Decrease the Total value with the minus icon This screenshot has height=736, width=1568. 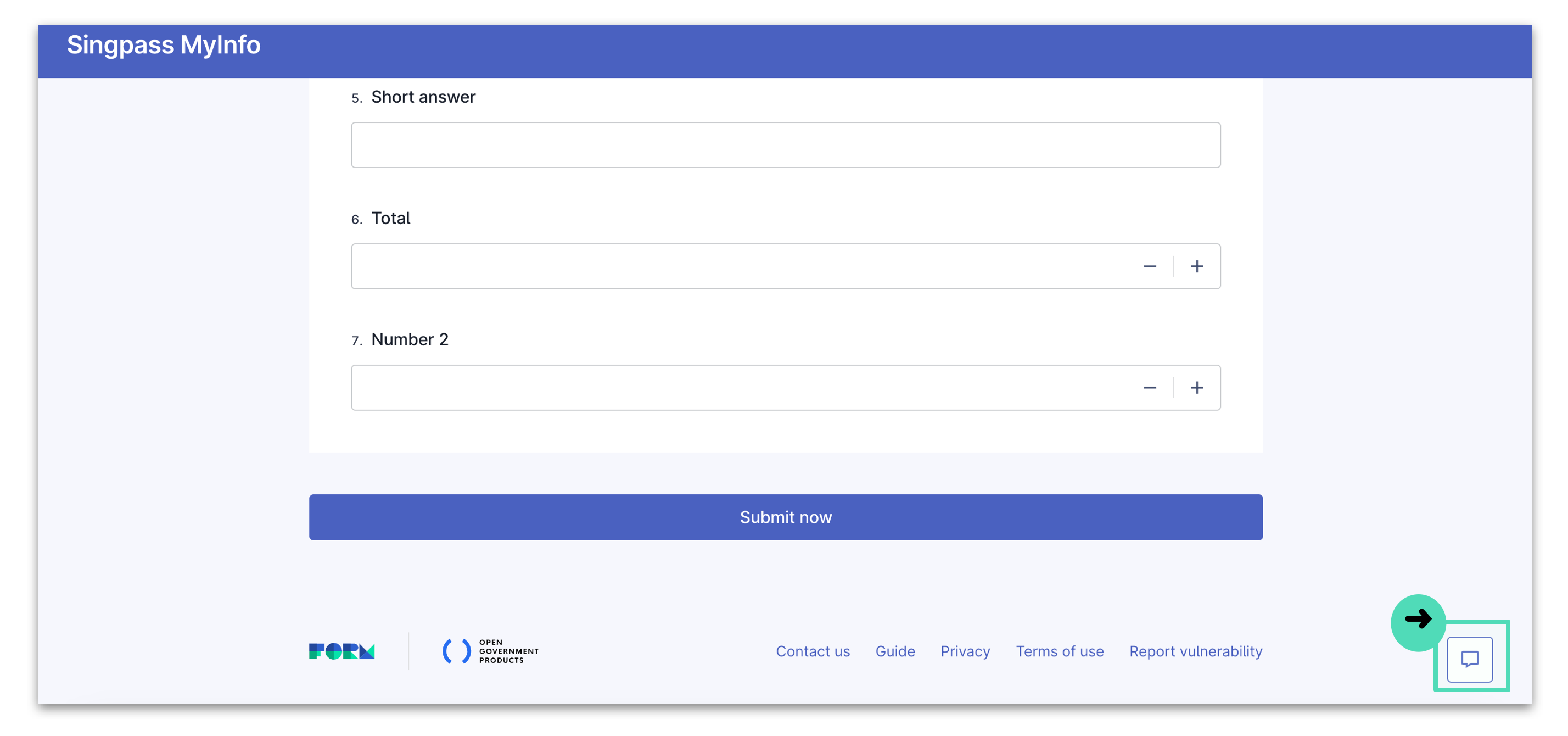pyautogui.click(x=1150, y=266)
